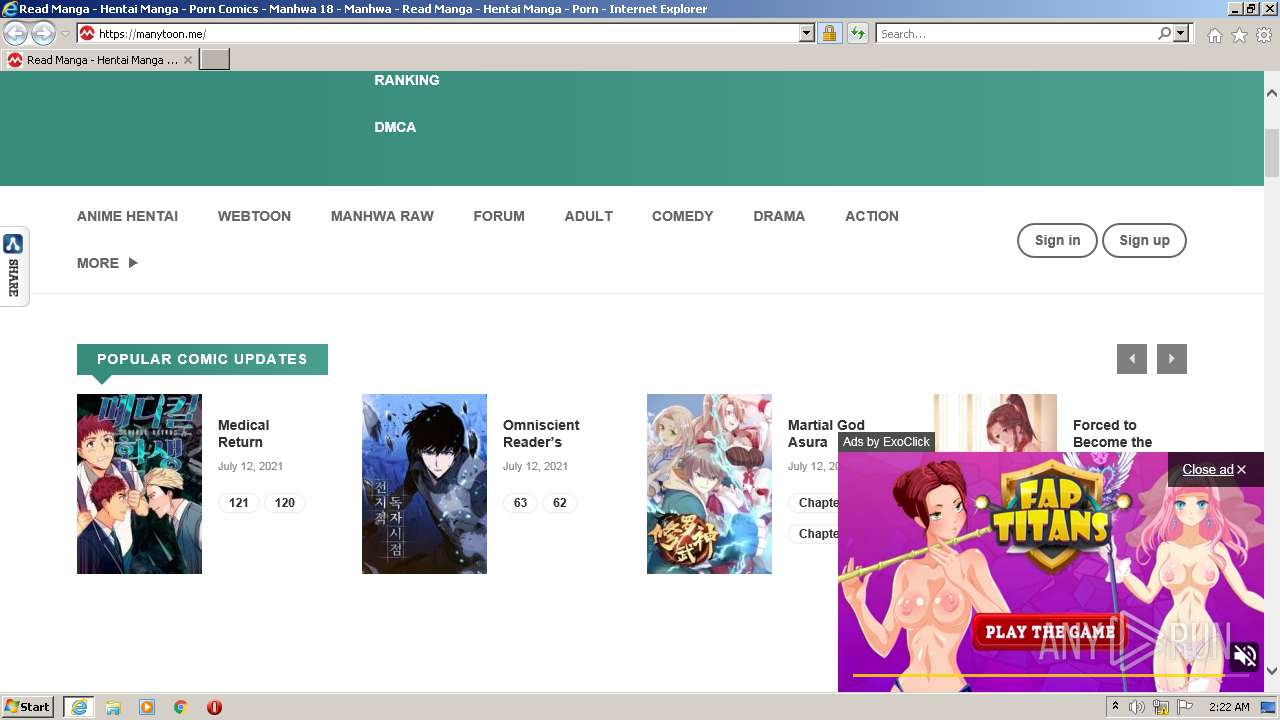The image size is (1280, 720).
Task: Start search with the magnifying glass icon
Action: (1164, 34)
